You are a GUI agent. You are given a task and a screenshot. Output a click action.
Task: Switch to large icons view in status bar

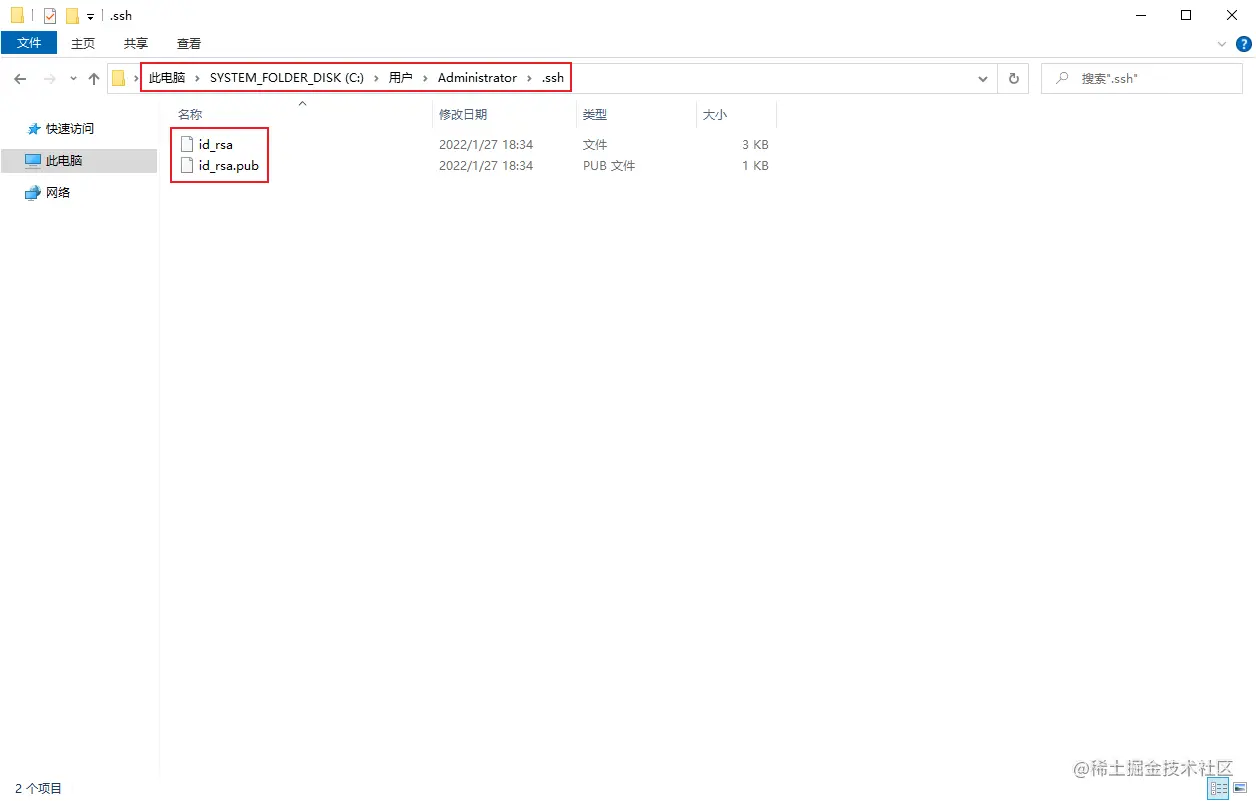[x=1240, y=789]
